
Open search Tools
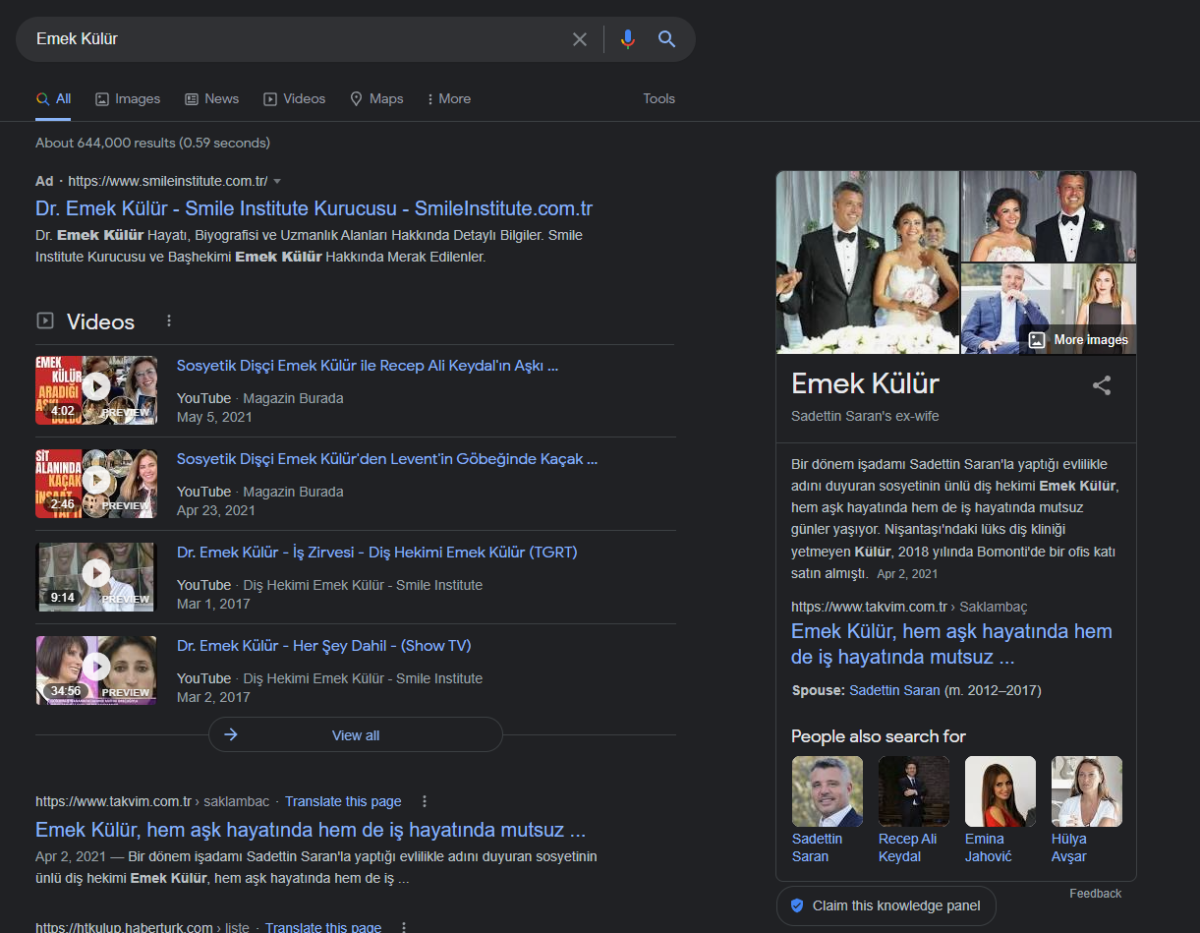(x=659, y=99)
